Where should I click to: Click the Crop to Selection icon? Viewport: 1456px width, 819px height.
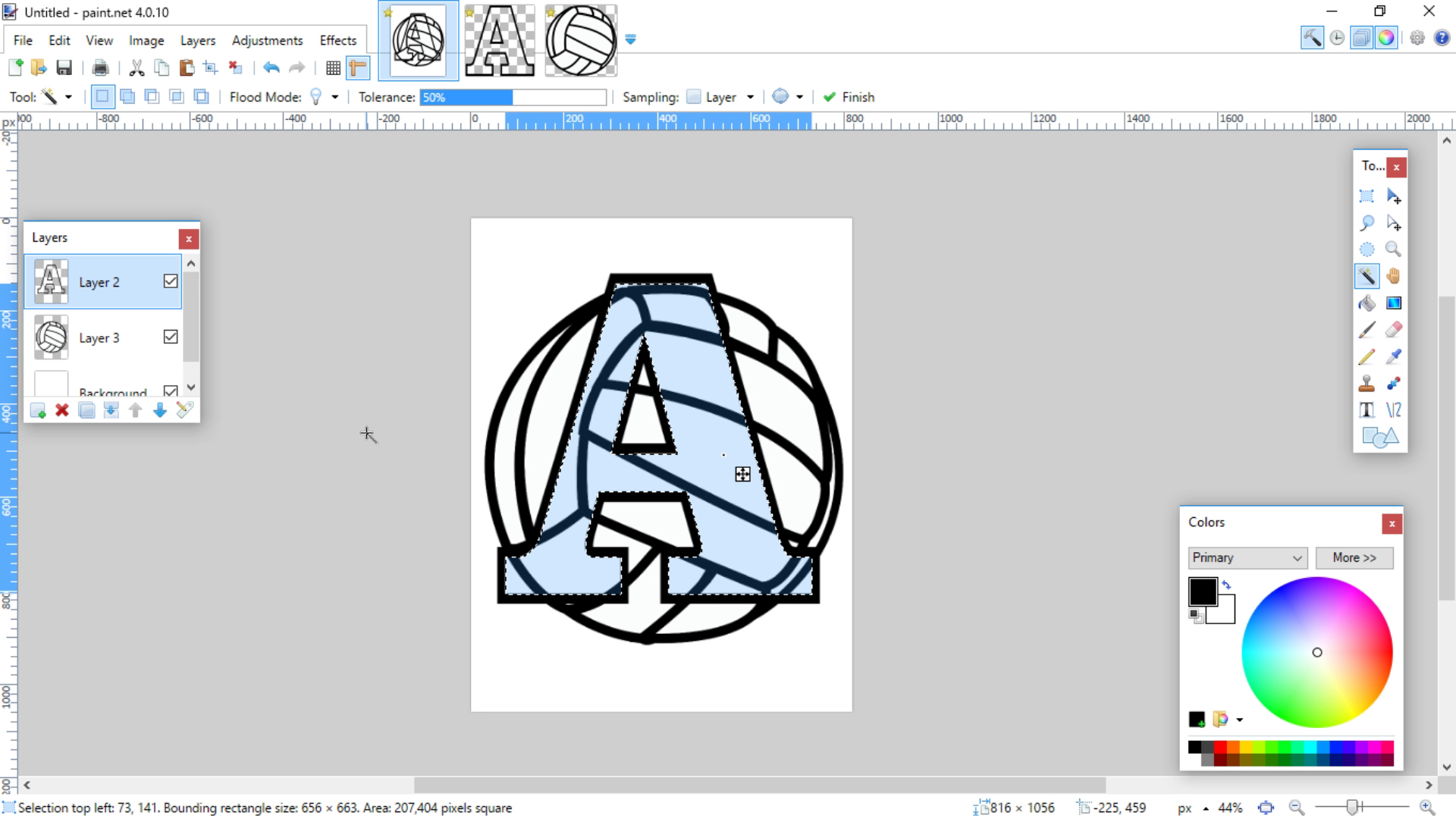(211, 68)
